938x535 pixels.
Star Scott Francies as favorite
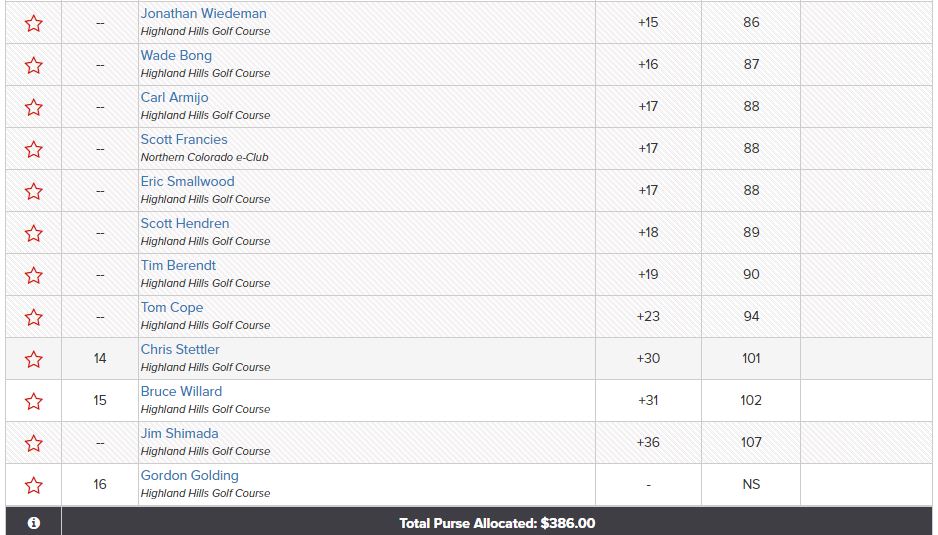pyautogui.click(x=34, y=149)
